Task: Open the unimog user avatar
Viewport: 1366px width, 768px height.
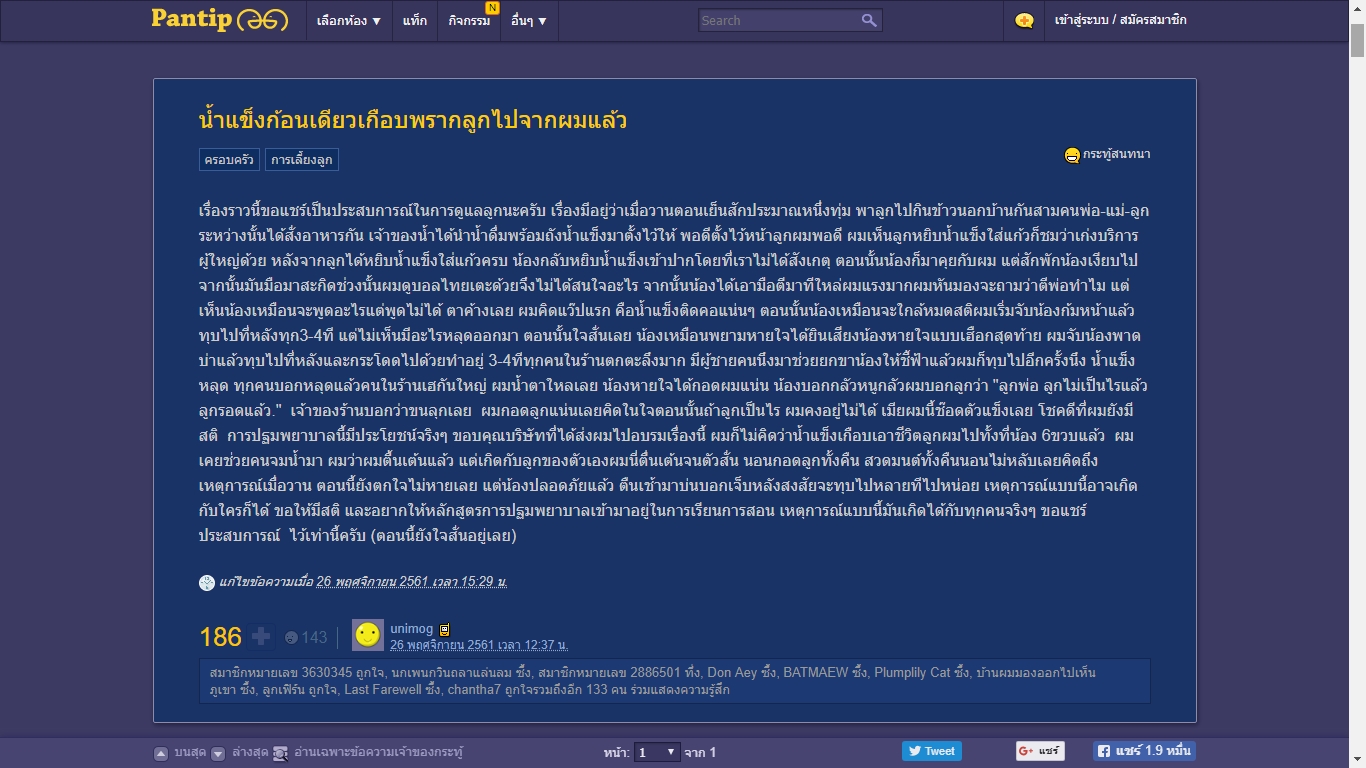Action: [x=368, y=635]
